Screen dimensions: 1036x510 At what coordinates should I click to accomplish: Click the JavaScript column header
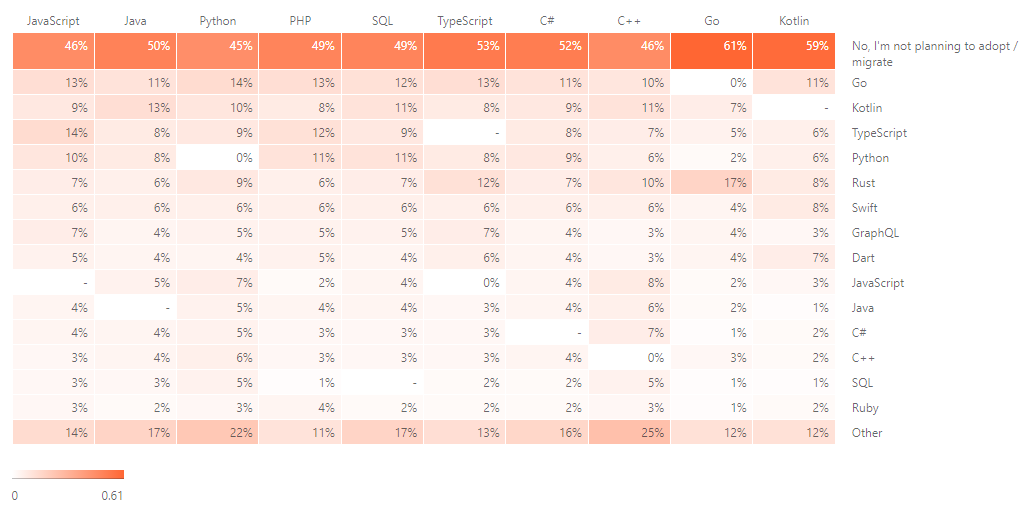pyautogui.click(x=53, y=21)
